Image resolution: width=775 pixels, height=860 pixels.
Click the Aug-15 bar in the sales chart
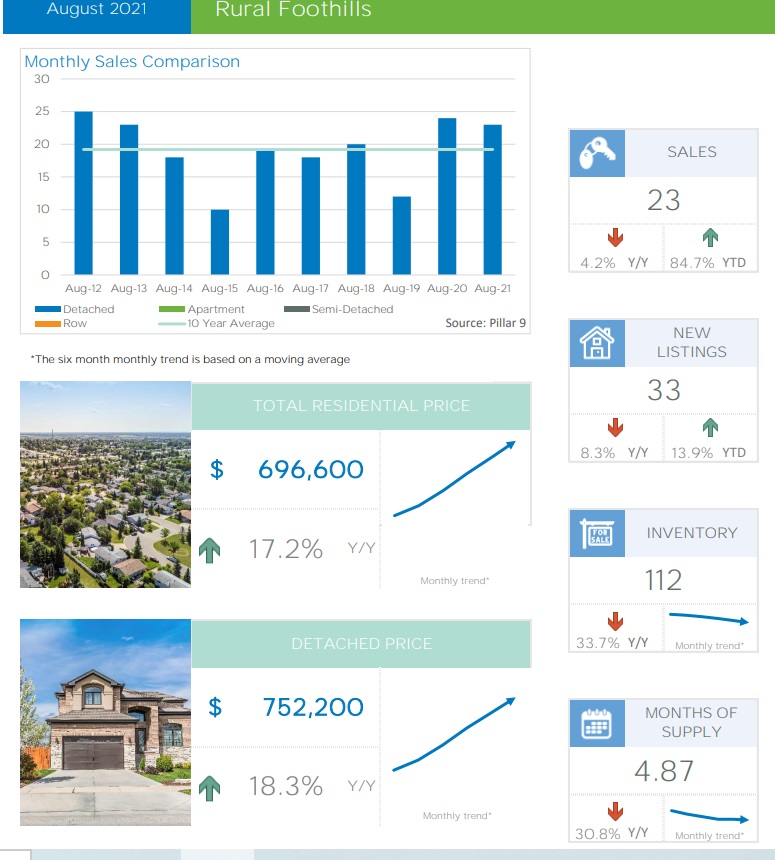click(x=220, y=242)
